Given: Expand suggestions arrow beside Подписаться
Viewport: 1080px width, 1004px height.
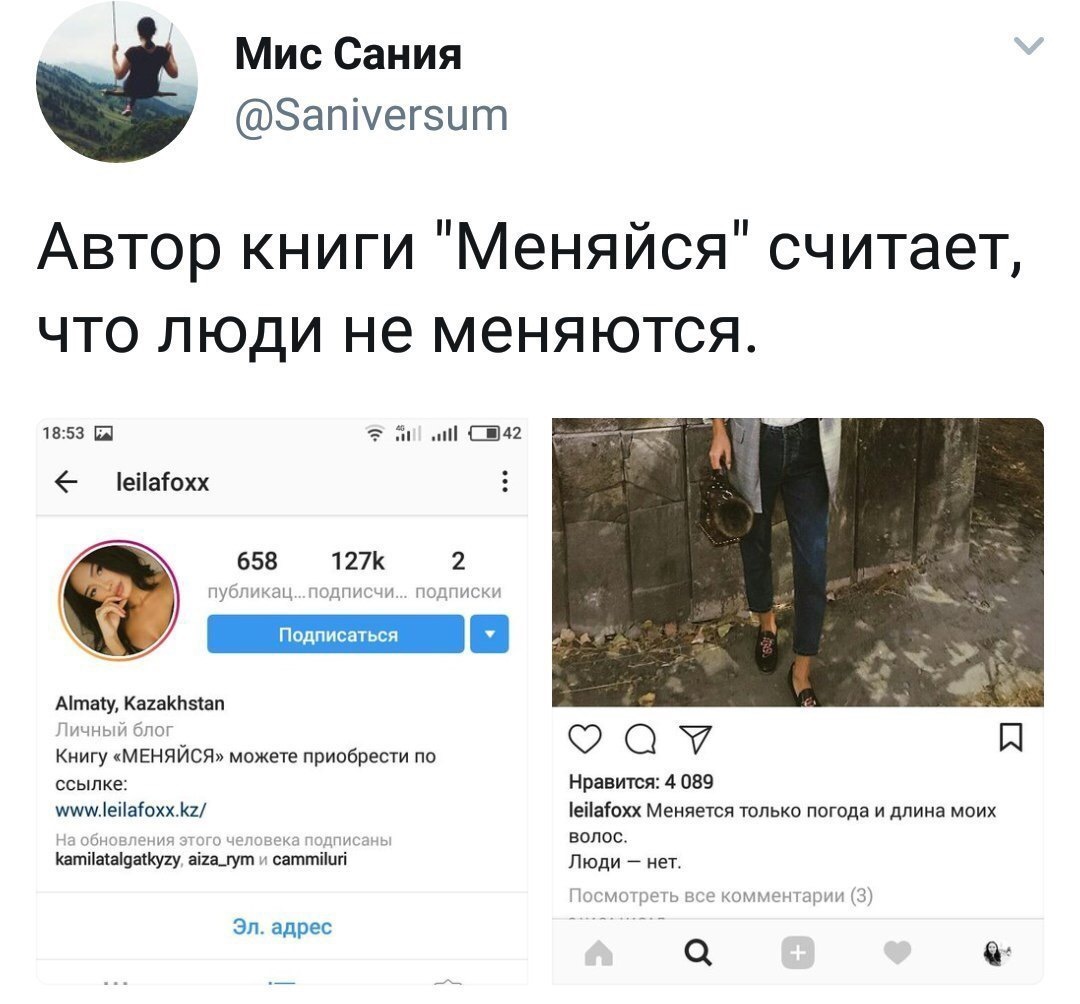Looking at the screenshot, I should [x=490, y=634].
